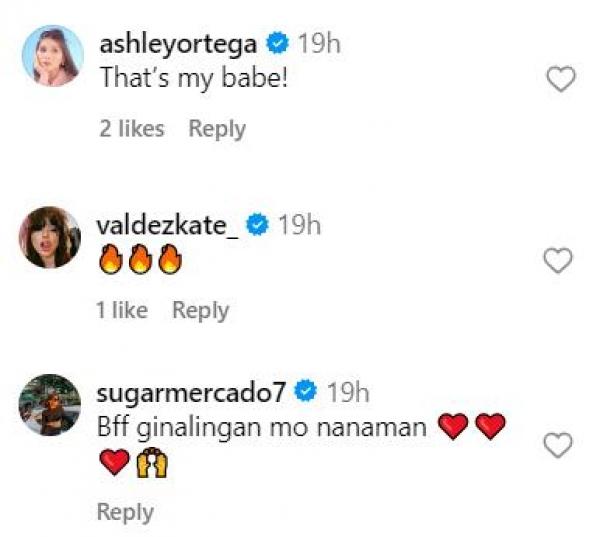
Task: Reply to the "That's my babe!" comment
Action: coord(217,129)
